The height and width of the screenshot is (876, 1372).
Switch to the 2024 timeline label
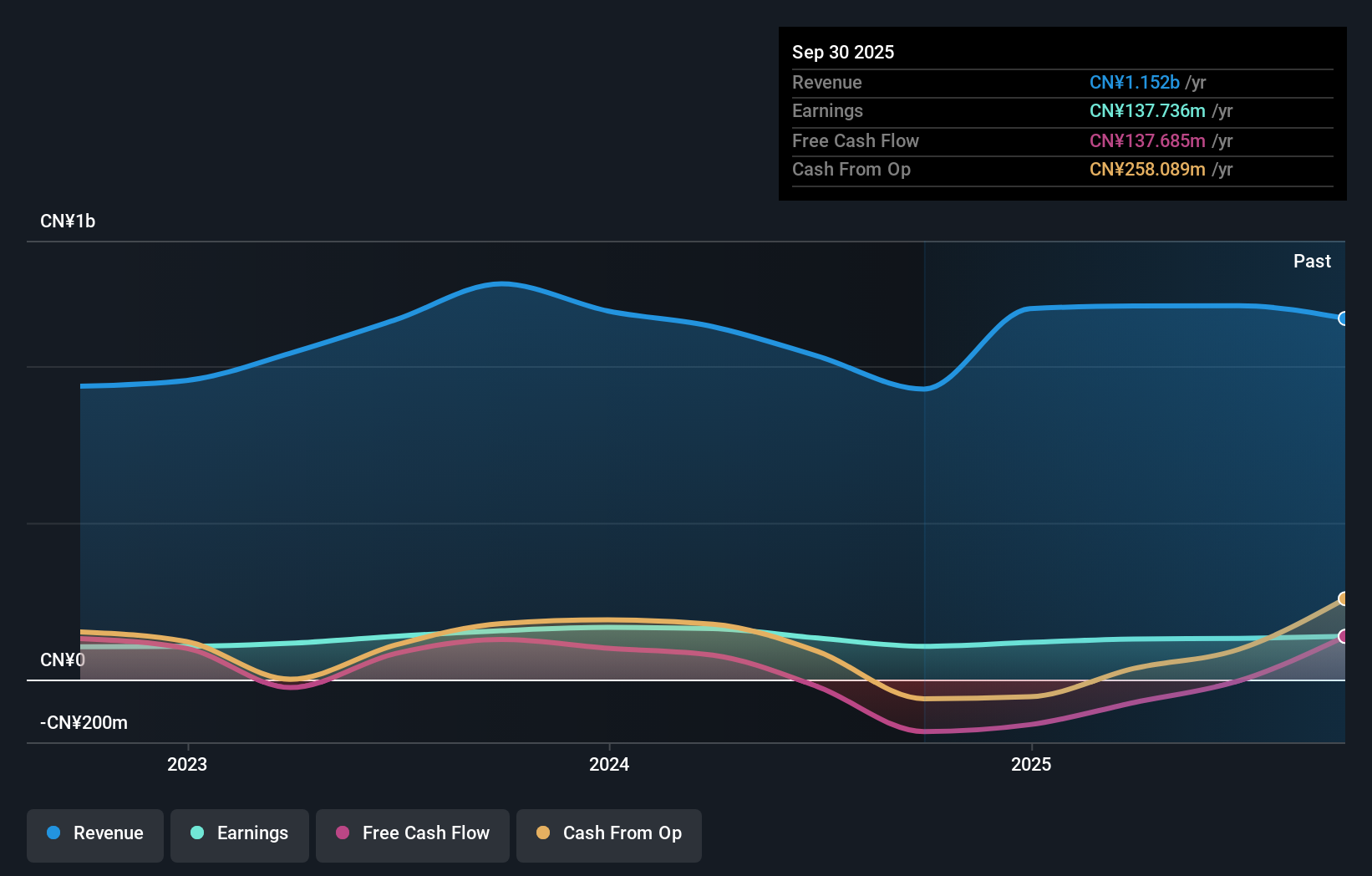click(x=608, y=764)
